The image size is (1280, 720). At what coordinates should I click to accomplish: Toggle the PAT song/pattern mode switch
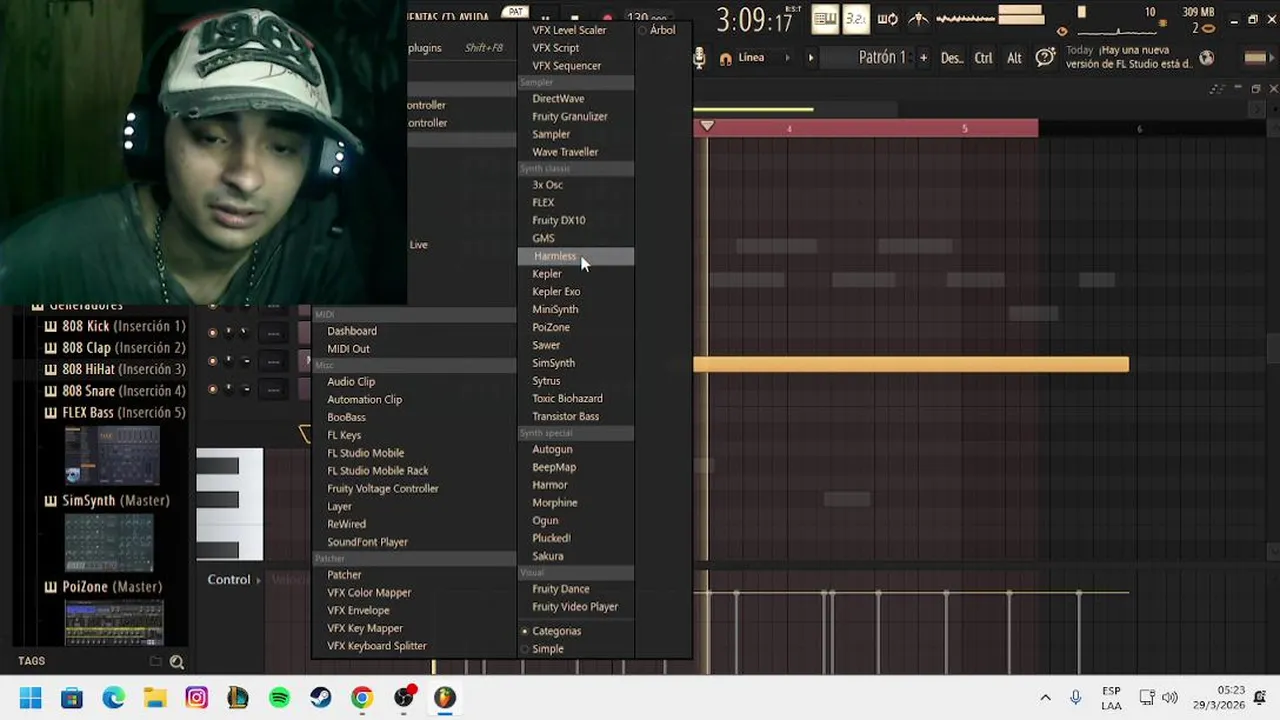516,12
